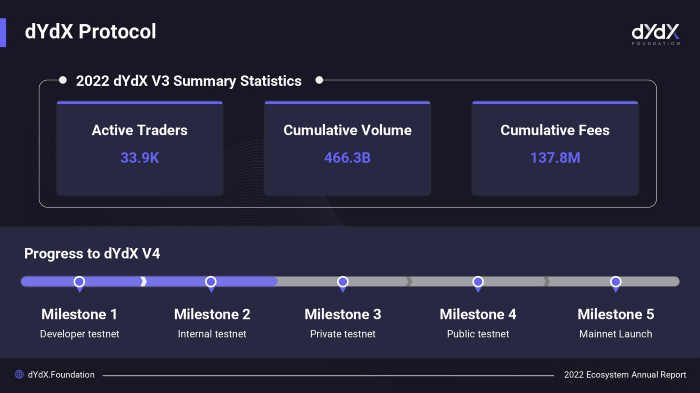Select the Milestone 1 pin marker
The height and width of the screenshot is (393, 700).
pyautogui.click(x=79, y=284)
